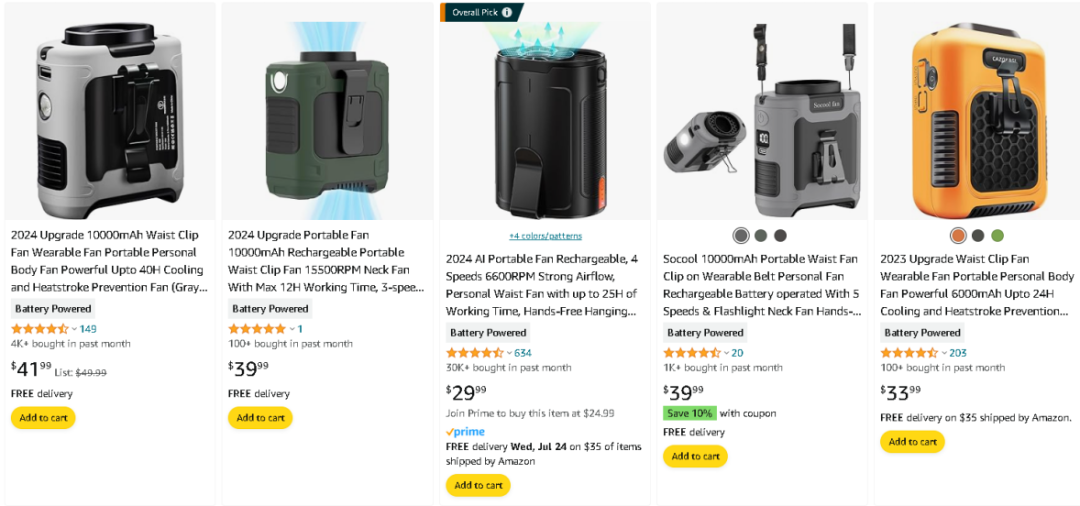Select dark green swatch for Socool fan

[x=760, y=235]
